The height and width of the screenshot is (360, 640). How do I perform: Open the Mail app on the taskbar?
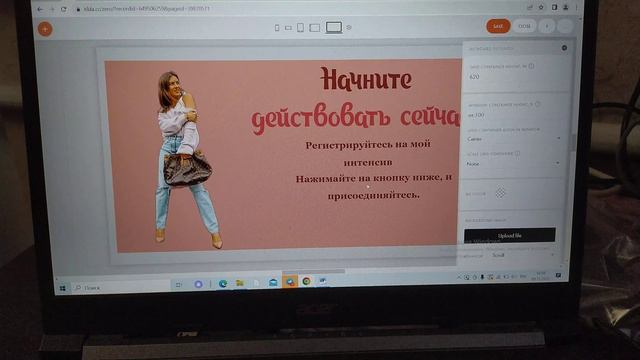coord(273,282)
